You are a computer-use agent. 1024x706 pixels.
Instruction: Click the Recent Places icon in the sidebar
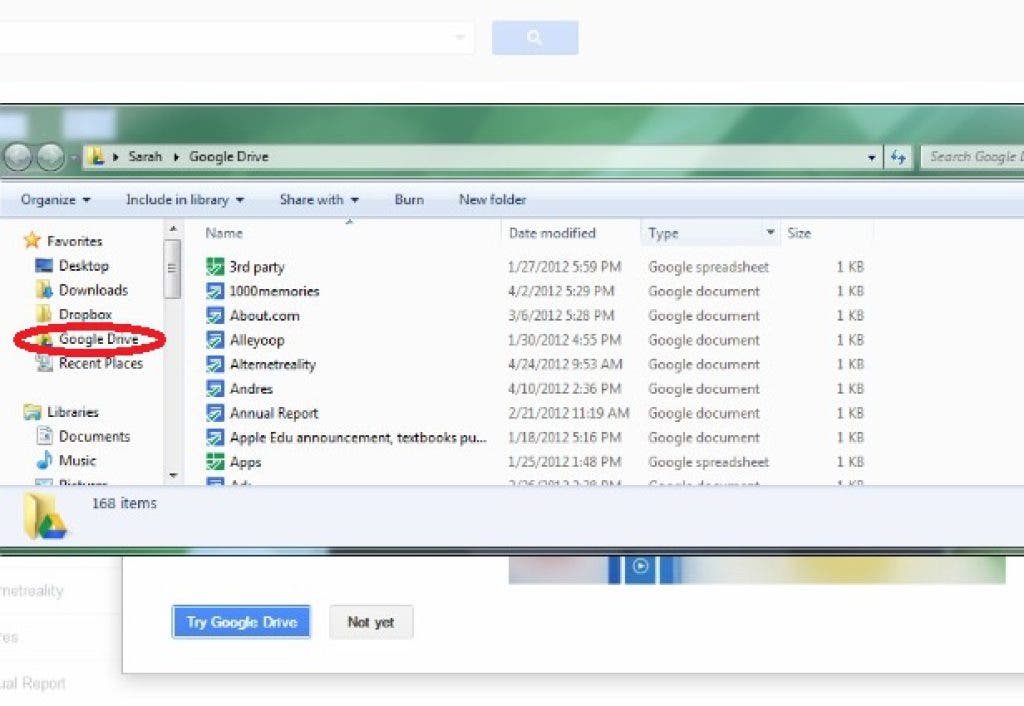click(x=44, y=363)
